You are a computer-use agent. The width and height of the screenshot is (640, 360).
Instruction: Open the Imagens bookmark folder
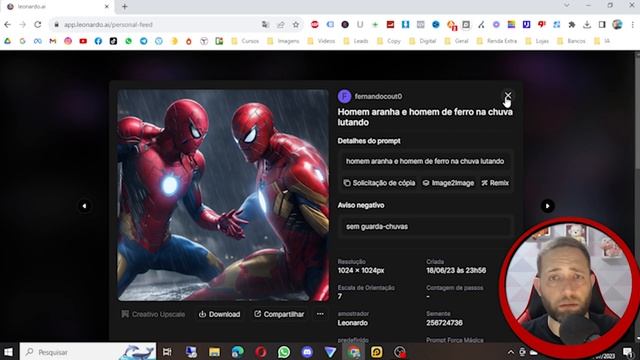click(x=283, y=41)
